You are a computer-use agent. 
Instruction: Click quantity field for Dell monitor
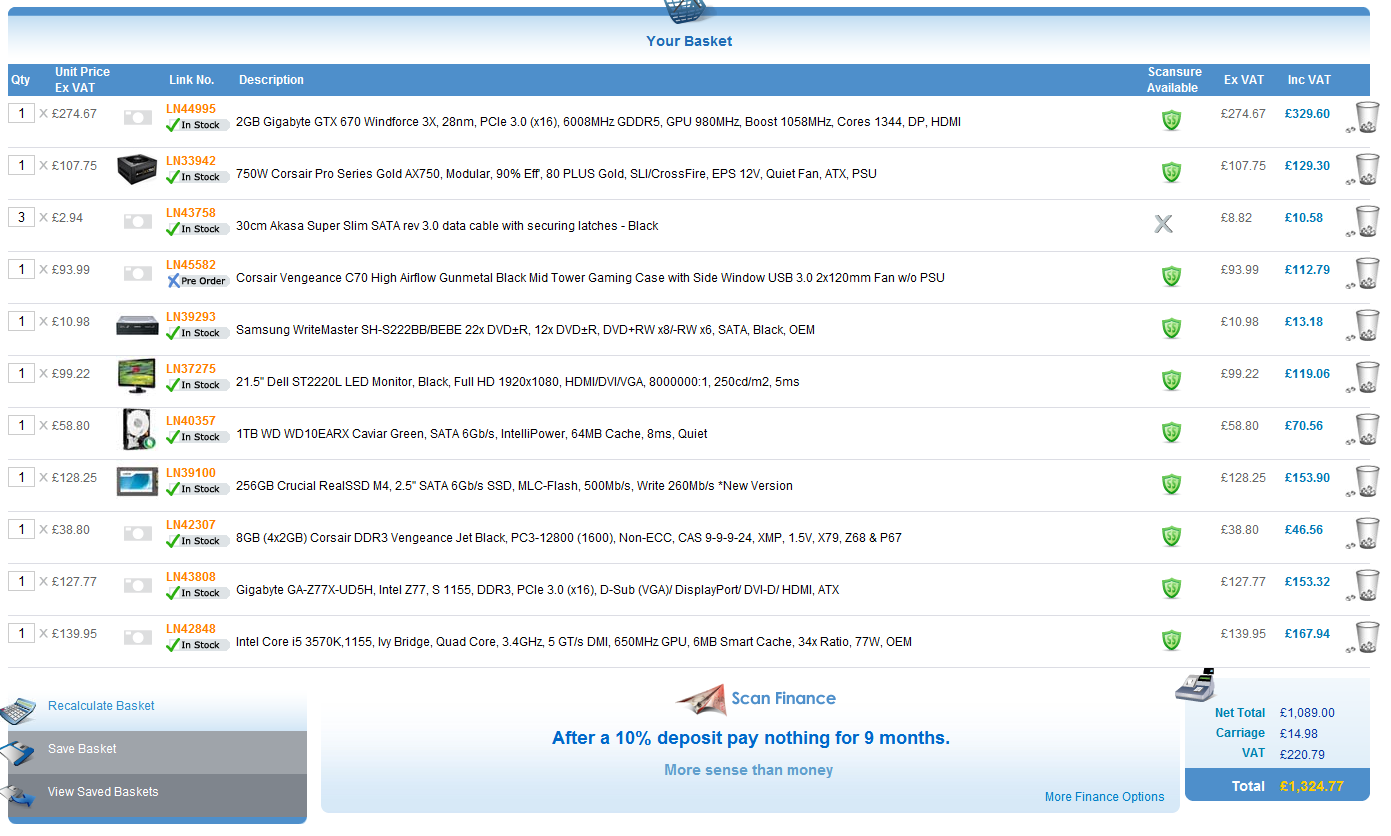[21, 373]
